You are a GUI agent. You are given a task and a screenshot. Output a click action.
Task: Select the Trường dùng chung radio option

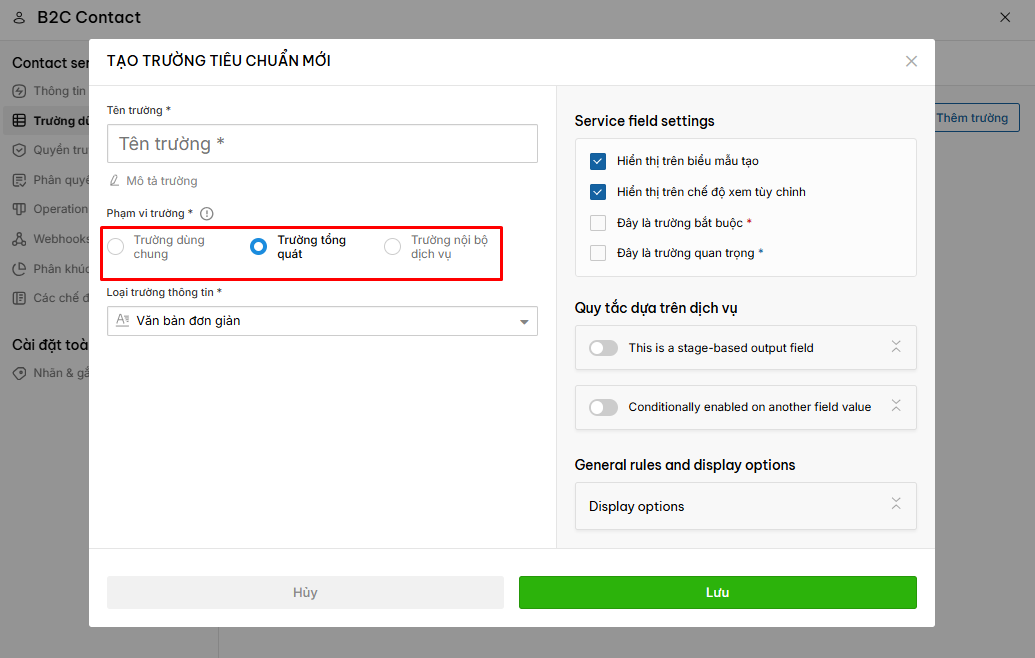tap(116, 247)
